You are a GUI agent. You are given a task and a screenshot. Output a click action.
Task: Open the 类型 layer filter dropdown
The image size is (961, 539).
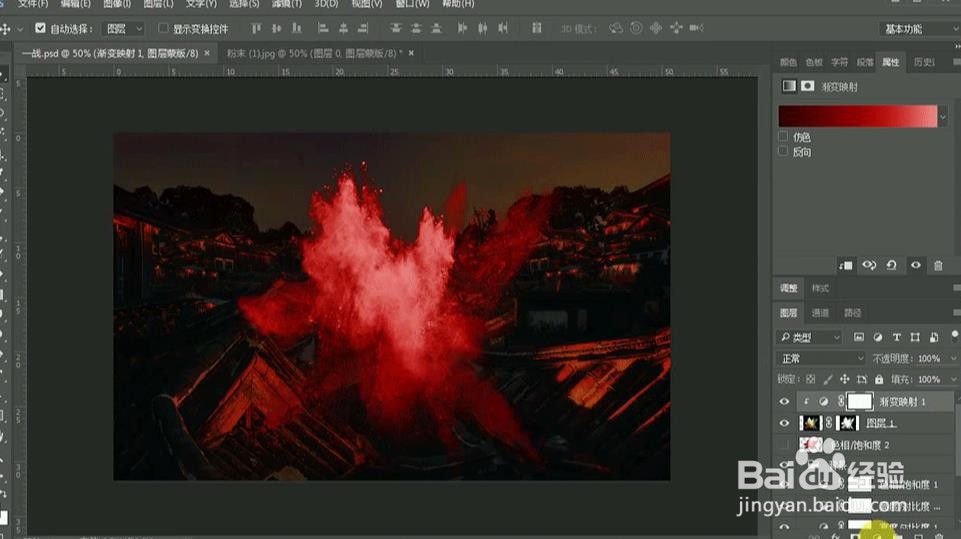tap(809, 337)
